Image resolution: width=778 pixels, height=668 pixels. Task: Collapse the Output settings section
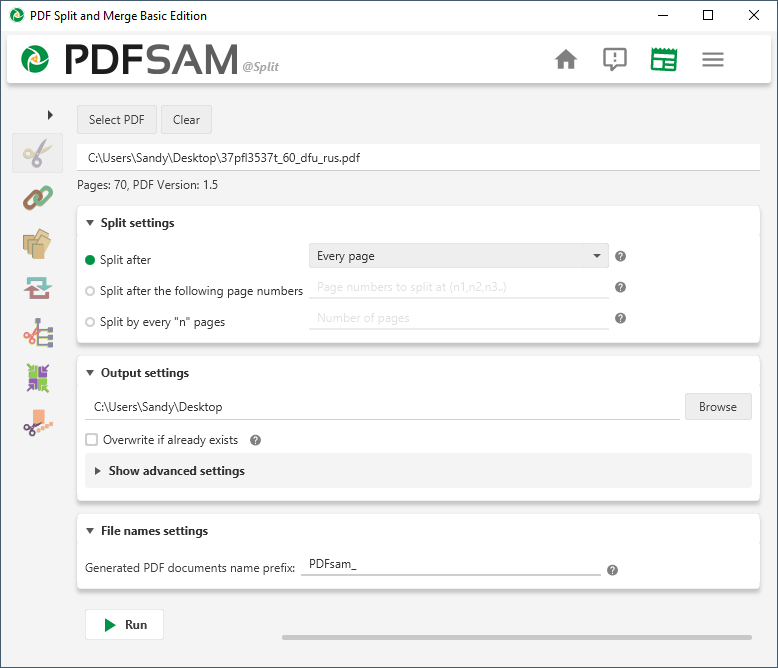tap(90, 373)
